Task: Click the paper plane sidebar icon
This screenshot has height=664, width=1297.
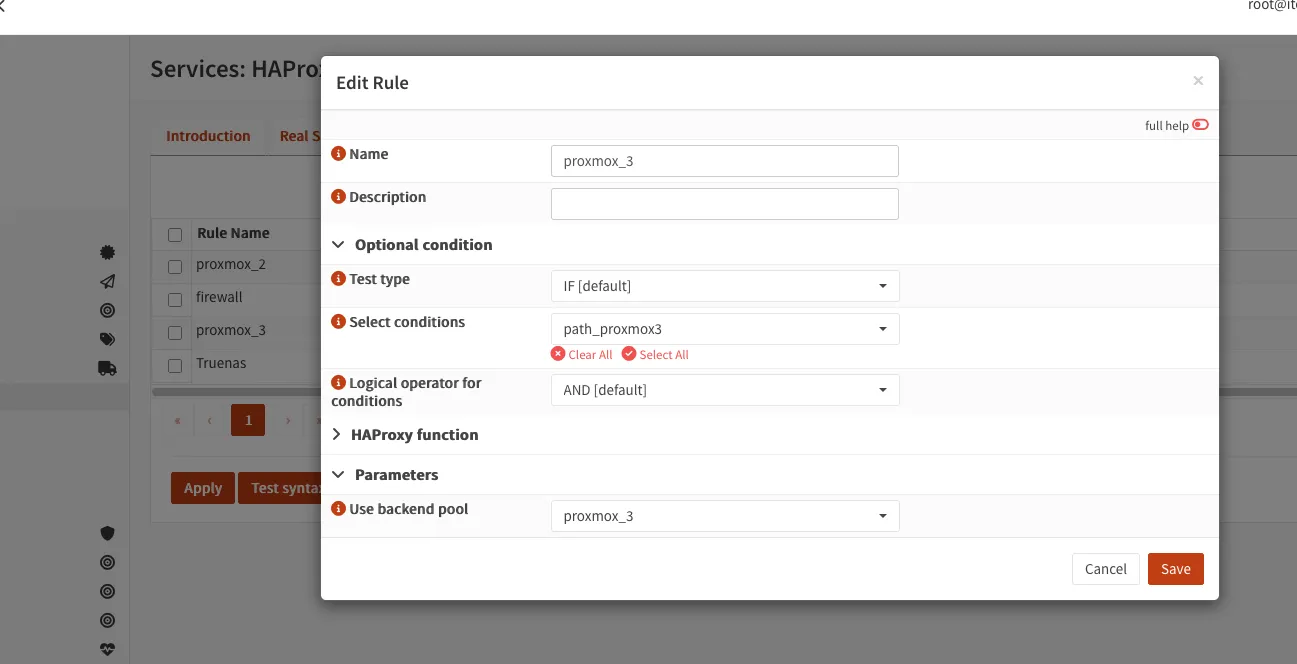Action: click(107, 282)
